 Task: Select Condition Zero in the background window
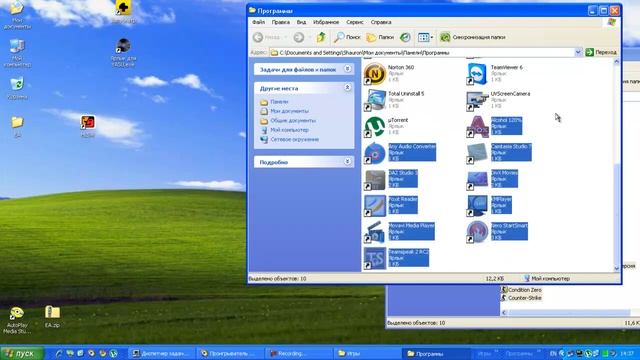point(524,290)
